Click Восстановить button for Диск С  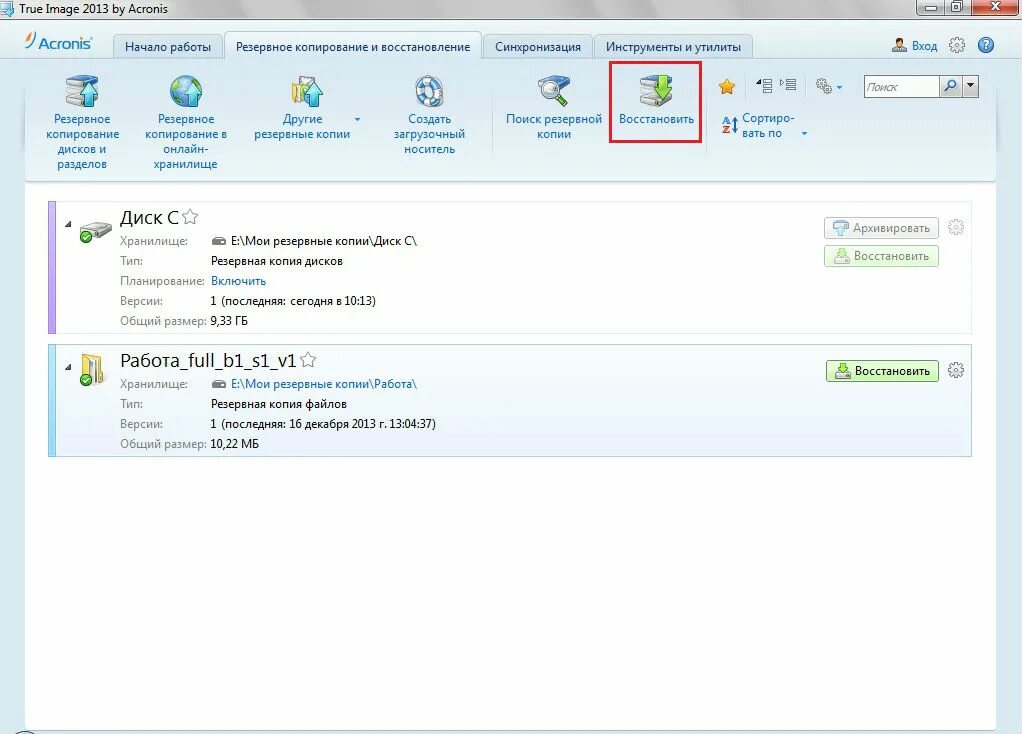(881, 256)
